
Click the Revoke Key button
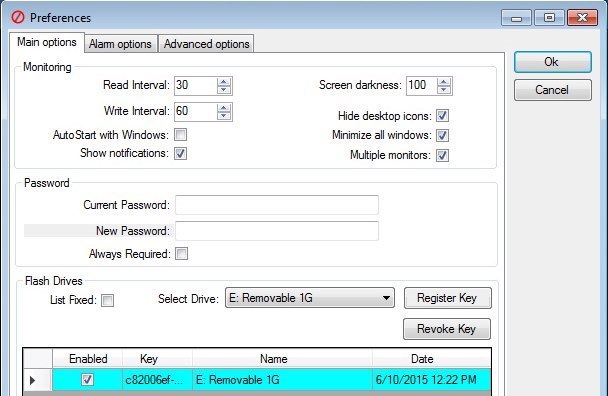tap(447, 329)
